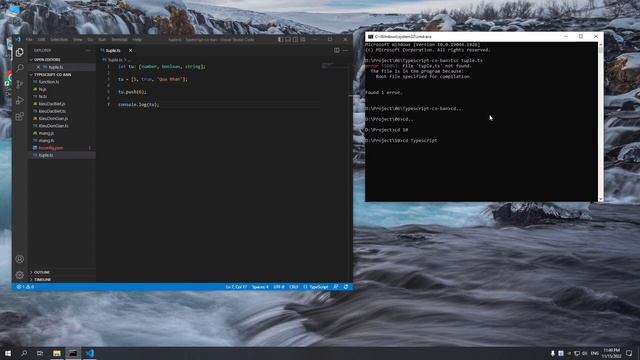Close the tuple.ts editor tab

pos(131,51)
